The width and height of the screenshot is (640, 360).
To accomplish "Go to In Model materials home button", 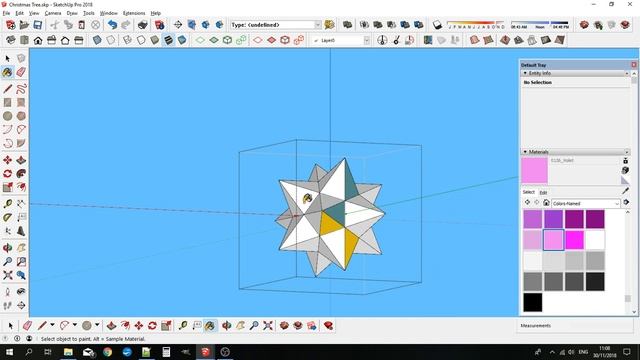I will point(546,202).
